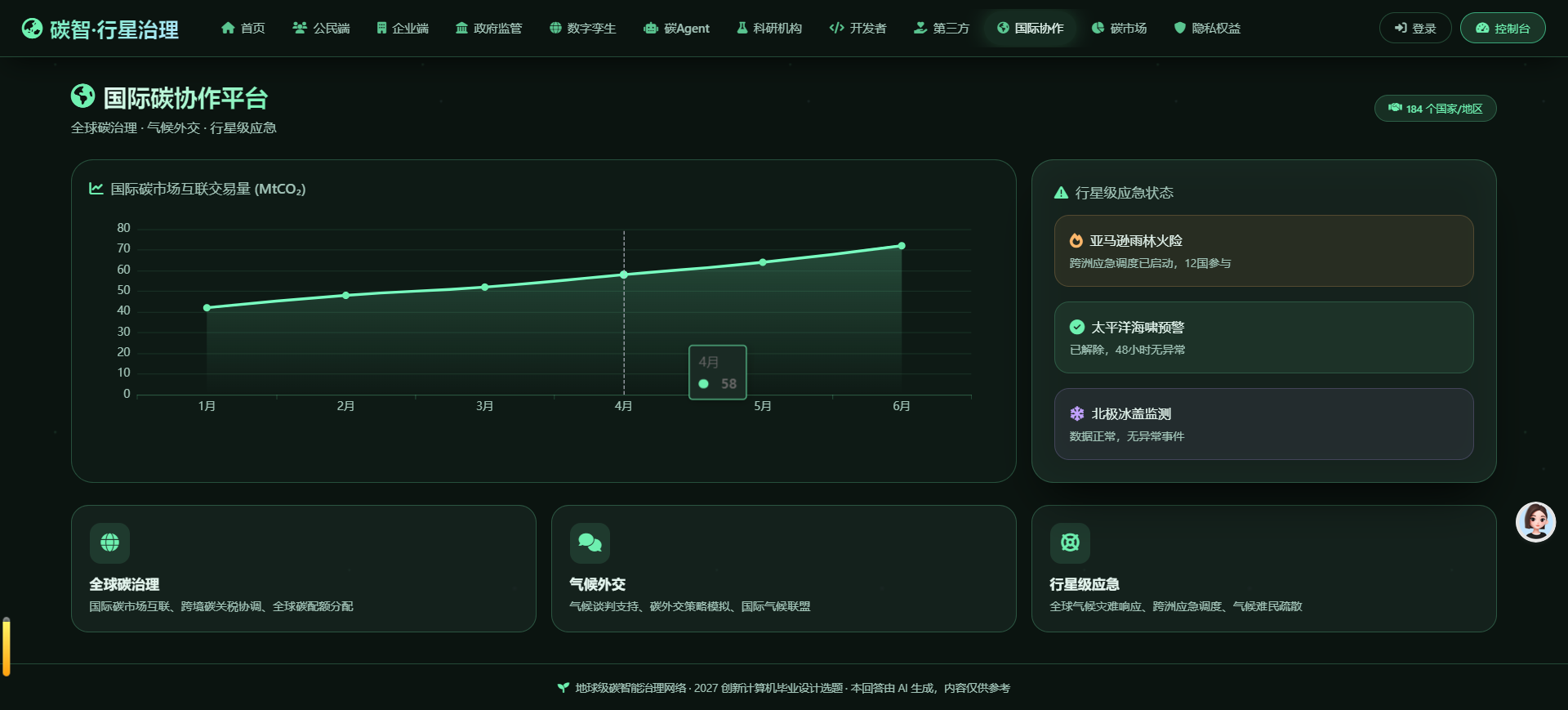Open the 北极冰盖监测 status card
This screenshot has width=1568, height=710.
pyautogui.click(x=1264, y=424)
